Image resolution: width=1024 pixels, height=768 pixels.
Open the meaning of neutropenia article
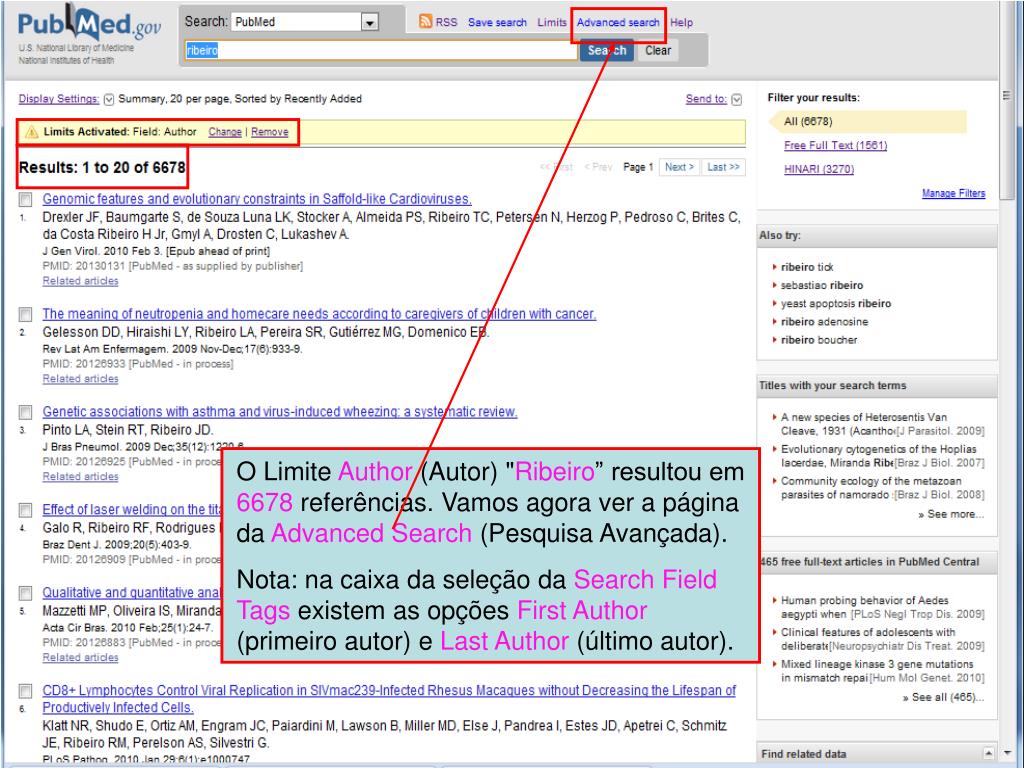[319, 314]
